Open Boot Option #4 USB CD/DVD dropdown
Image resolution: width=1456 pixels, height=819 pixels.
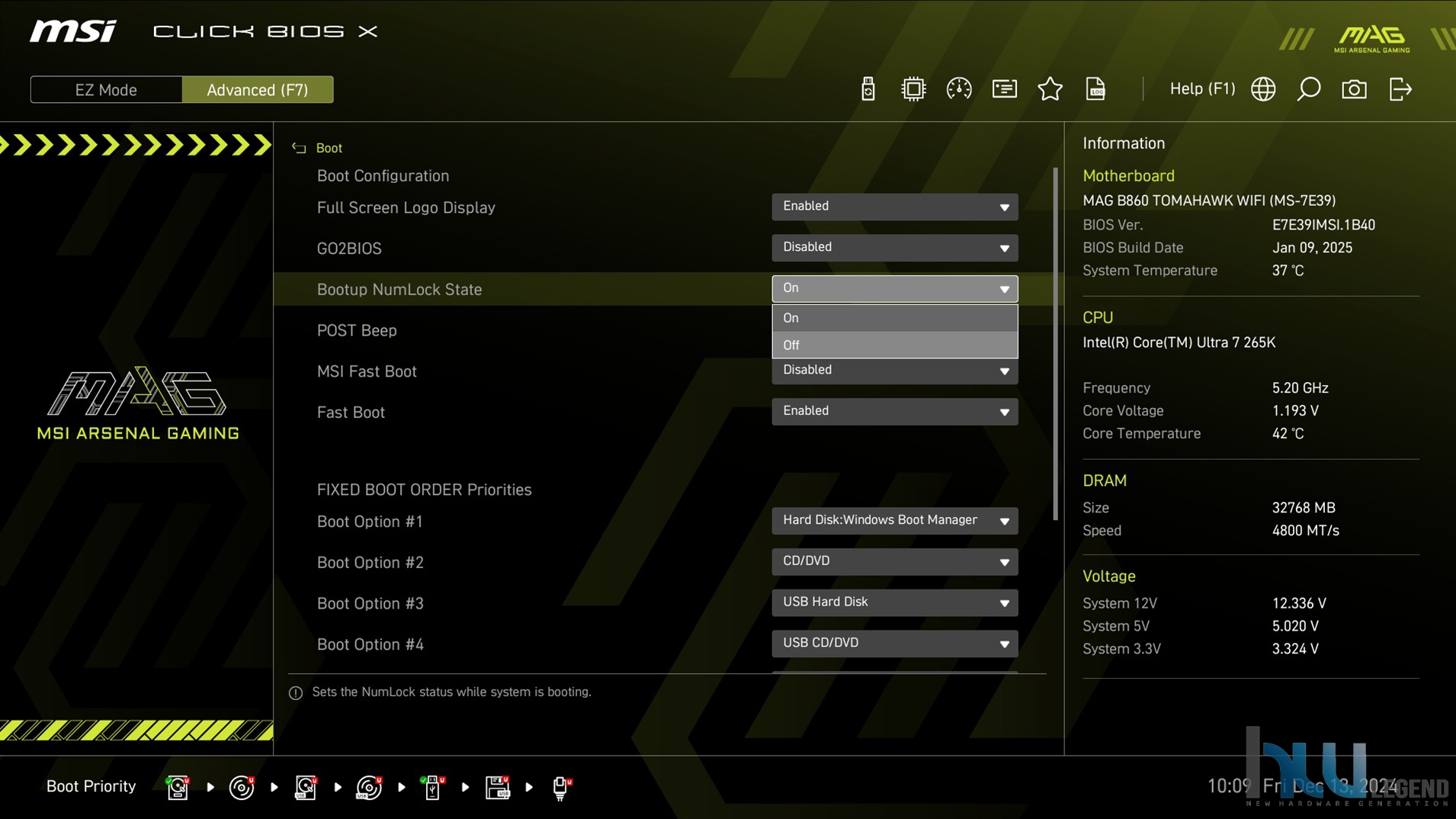[x=894, y=644]
